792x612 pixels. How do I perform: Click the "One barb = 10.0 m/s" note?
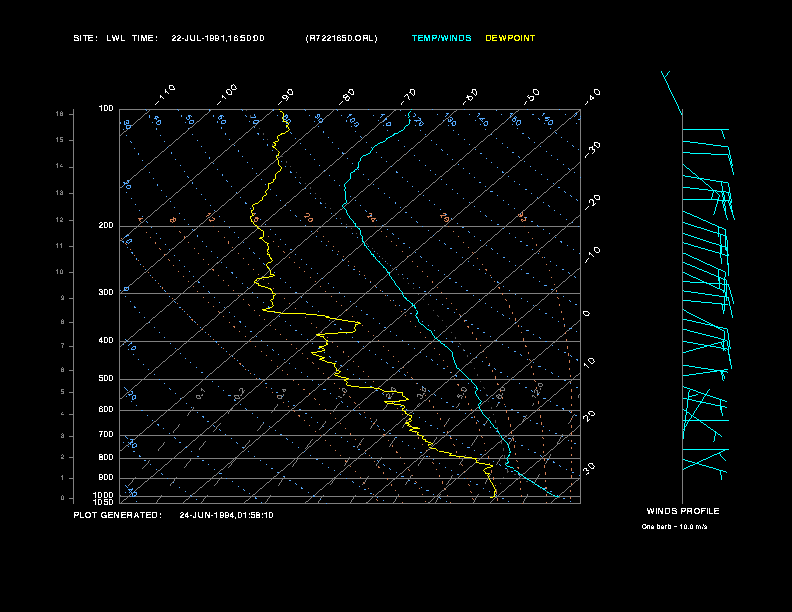674,527
